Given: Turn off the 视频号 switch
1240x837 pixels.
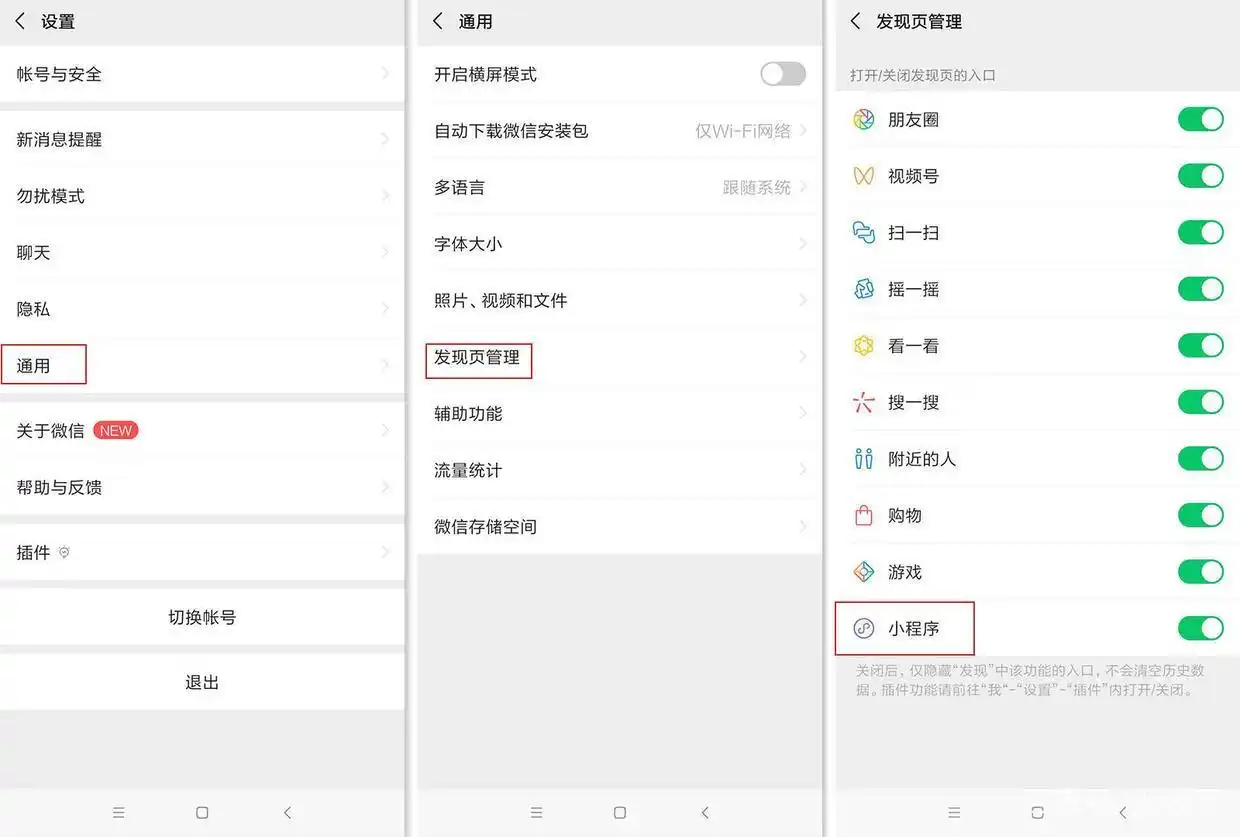Looking at the screenshot, I should [x=1201, y=176].
